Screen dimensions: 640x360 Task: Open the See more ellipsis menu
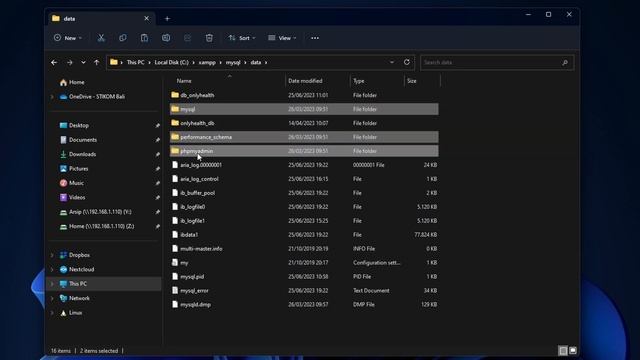point(315,38)
